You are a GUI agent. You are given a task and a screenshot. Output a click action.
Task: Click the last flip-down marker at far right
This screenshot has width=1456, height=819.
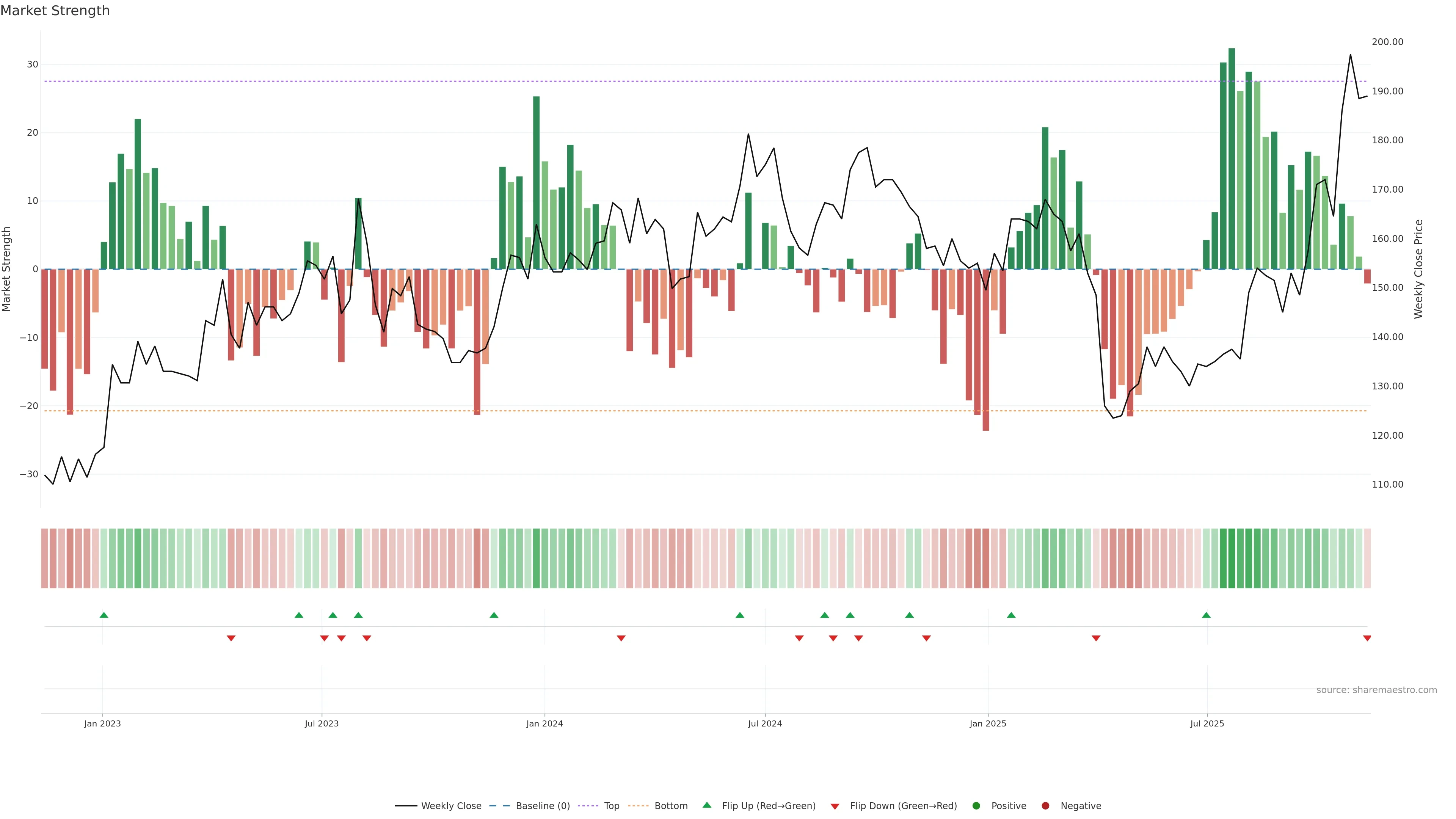tap(1367, 638)
